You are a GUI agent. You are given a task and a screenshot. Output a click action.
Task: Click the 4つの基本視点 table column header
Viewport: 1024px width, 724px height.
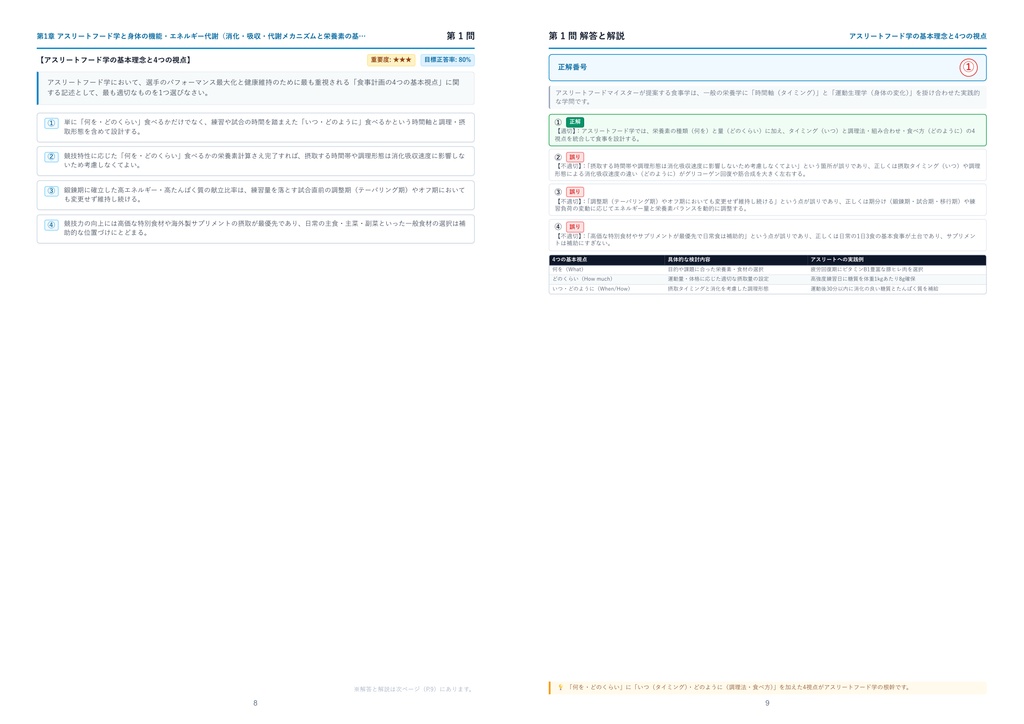pyautogui.click(x=569, y=260)
